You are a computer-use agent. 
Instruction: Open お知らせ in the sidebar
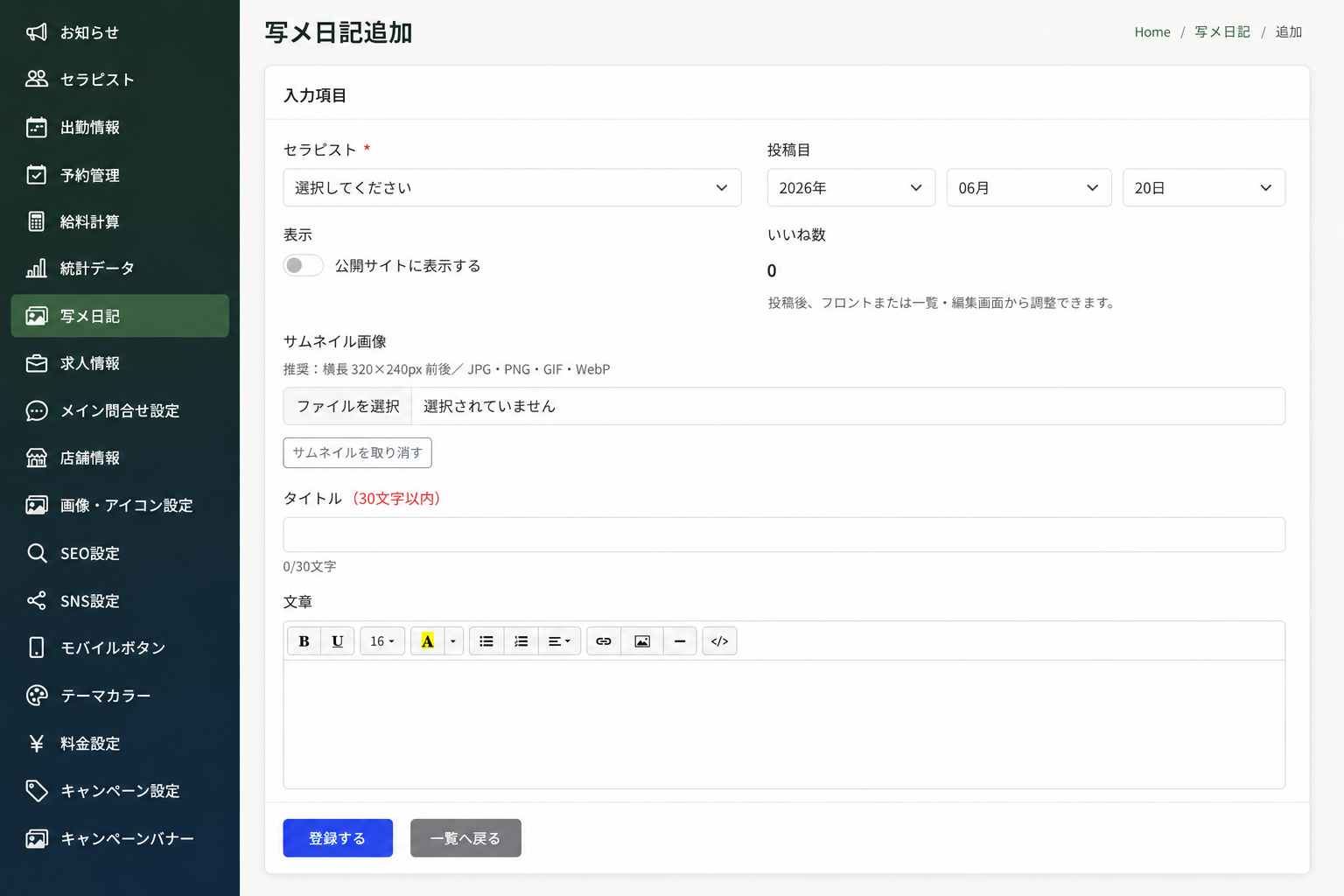click(x=120, y=32)
